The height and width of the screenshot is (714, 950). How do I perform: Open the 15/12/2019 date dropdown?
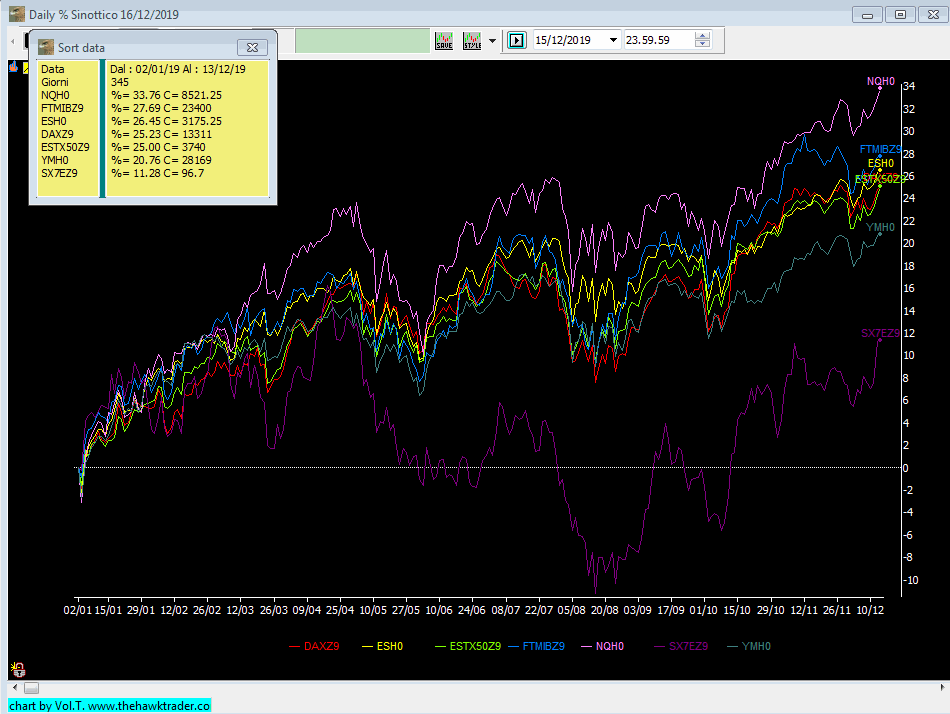click(613, 41)
